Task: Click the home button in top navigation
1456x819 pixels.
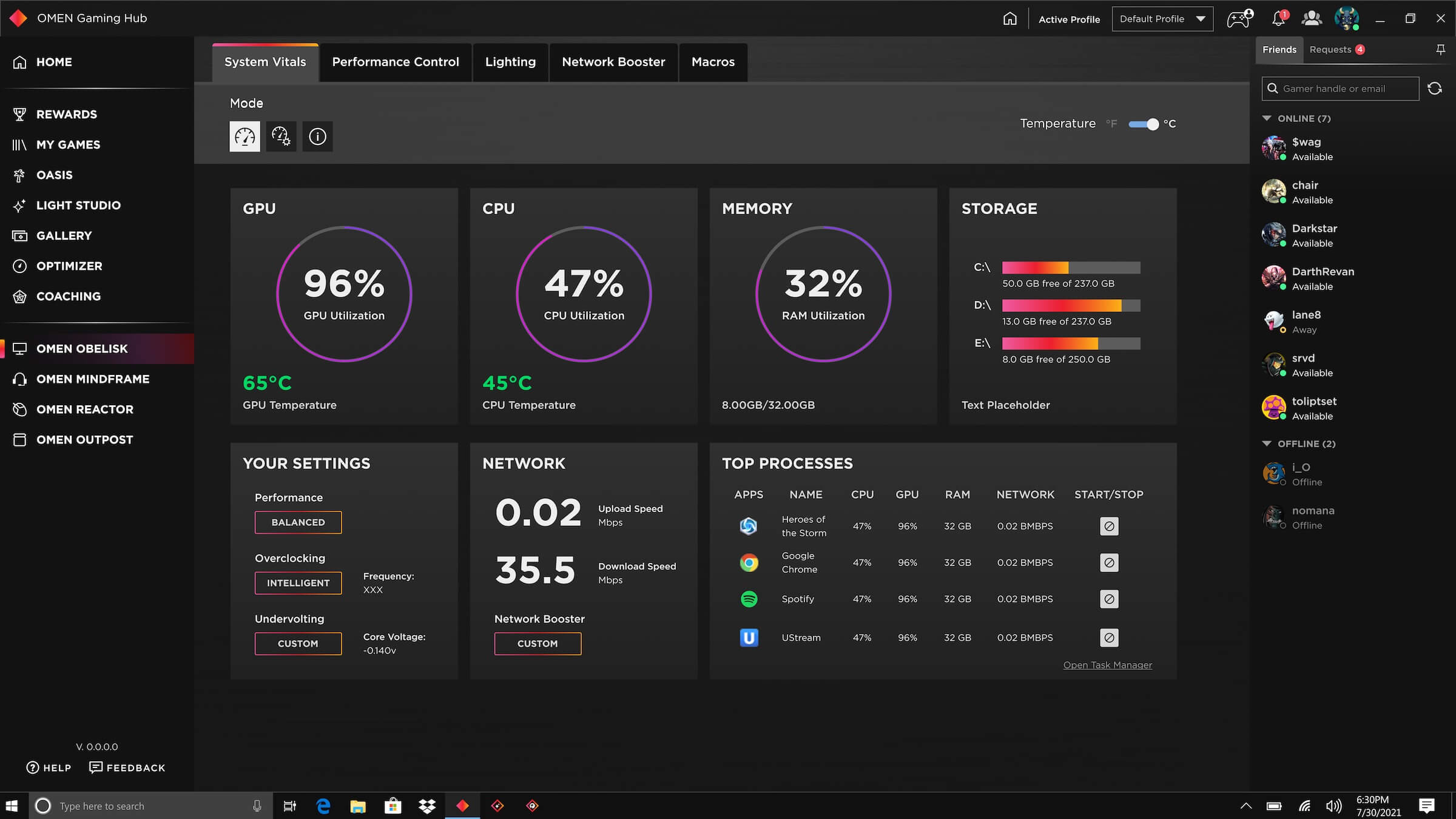Action: 1009,18
